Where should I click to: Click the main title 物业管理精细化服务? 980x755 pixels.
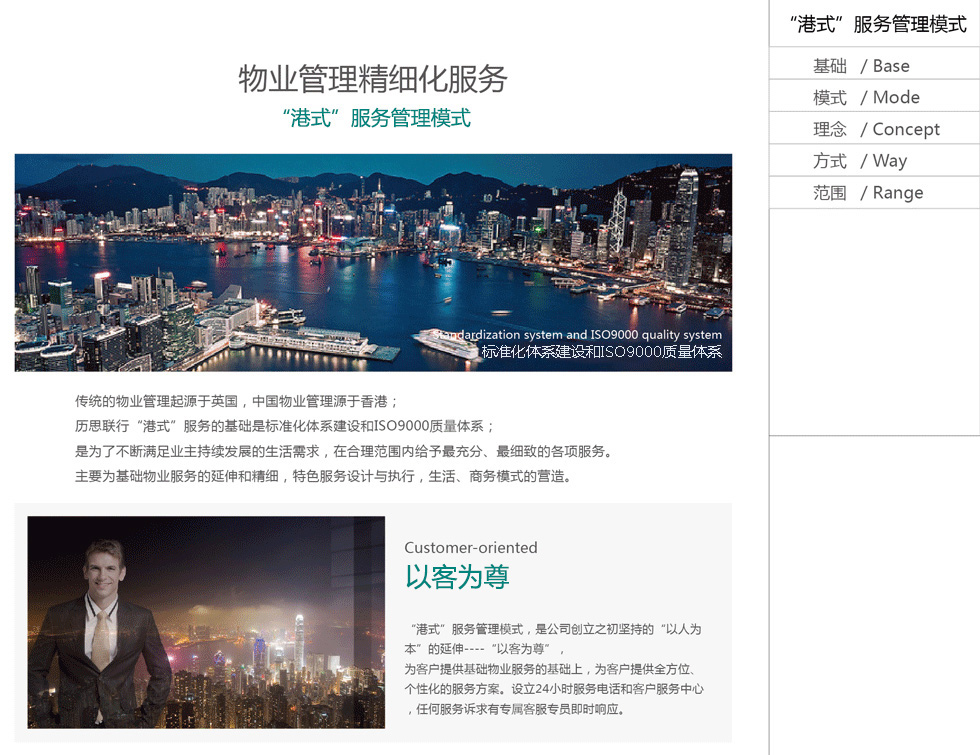372,79
